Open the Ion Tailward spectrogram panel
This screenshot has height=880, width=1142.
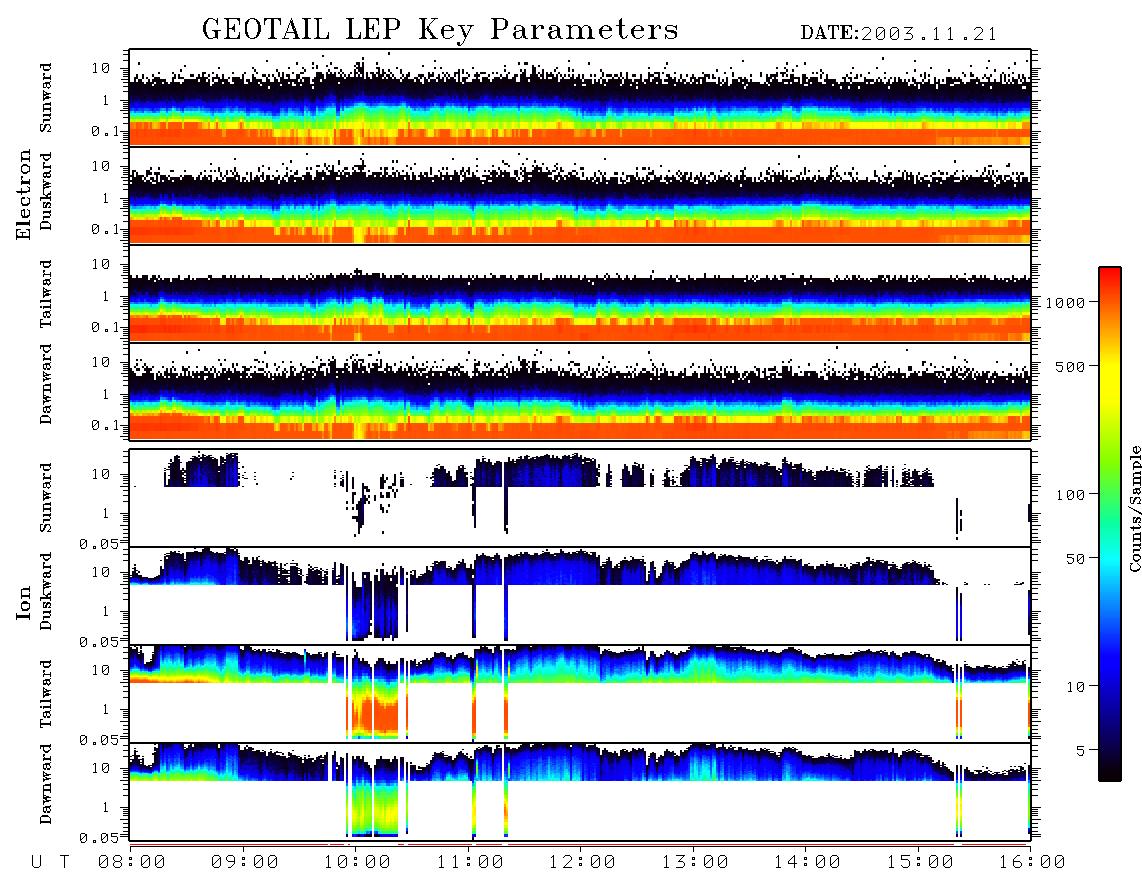pos(580,694)
